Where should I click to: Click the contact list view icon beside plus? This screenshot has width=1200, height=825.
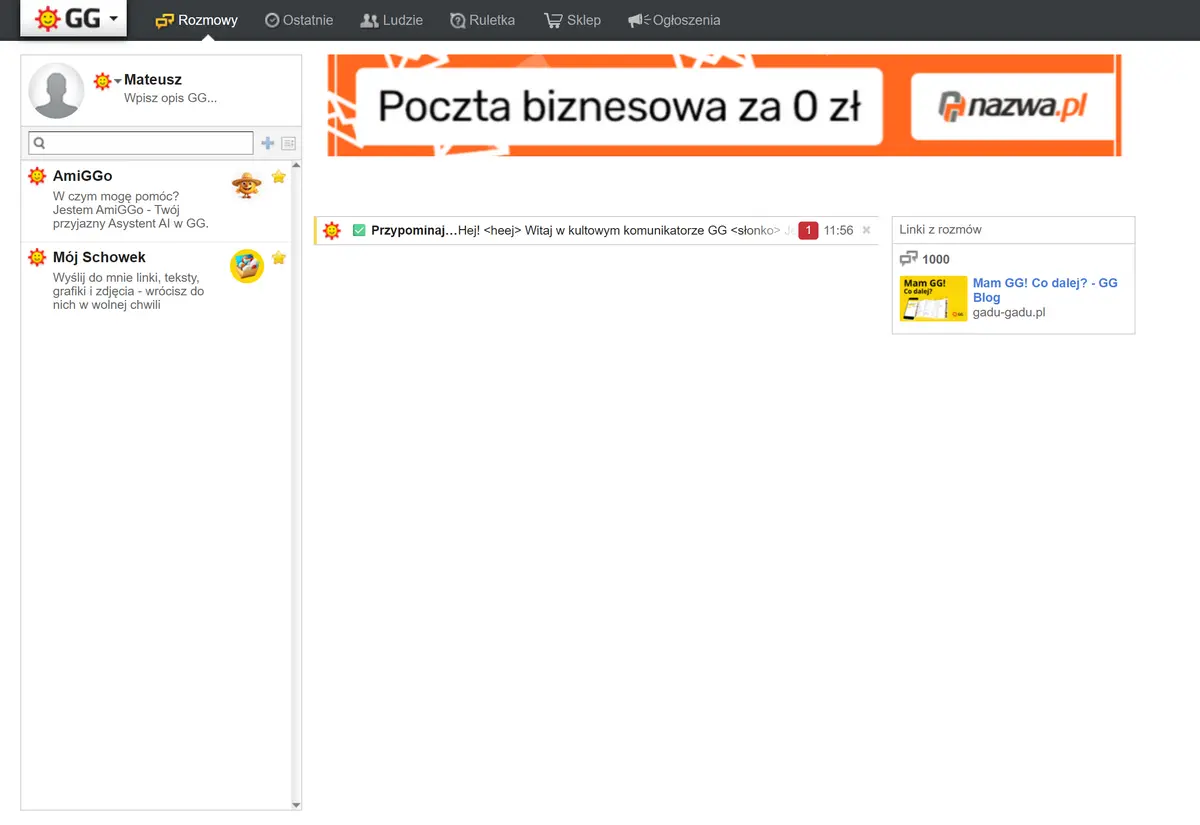[288, 143]
